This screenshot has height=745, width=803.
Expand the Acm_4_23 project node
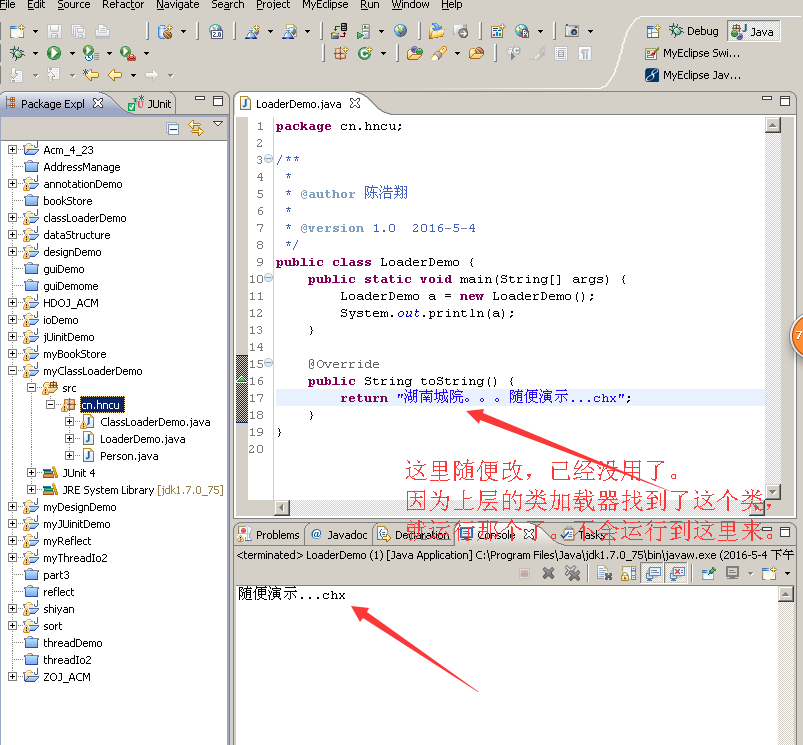pyautogui.click(x=12, y=150)
